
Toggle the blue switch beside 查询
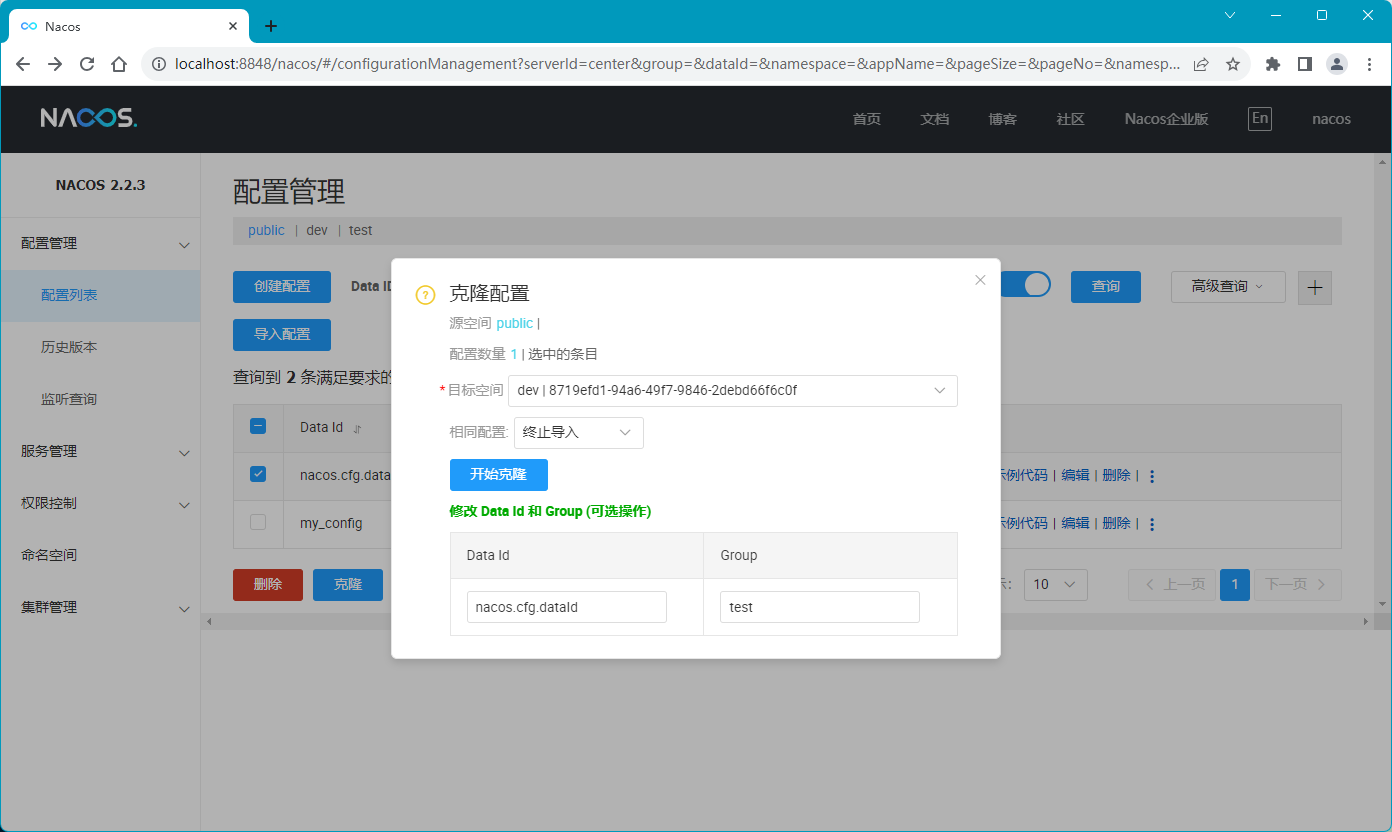[x=1025, y=285]
